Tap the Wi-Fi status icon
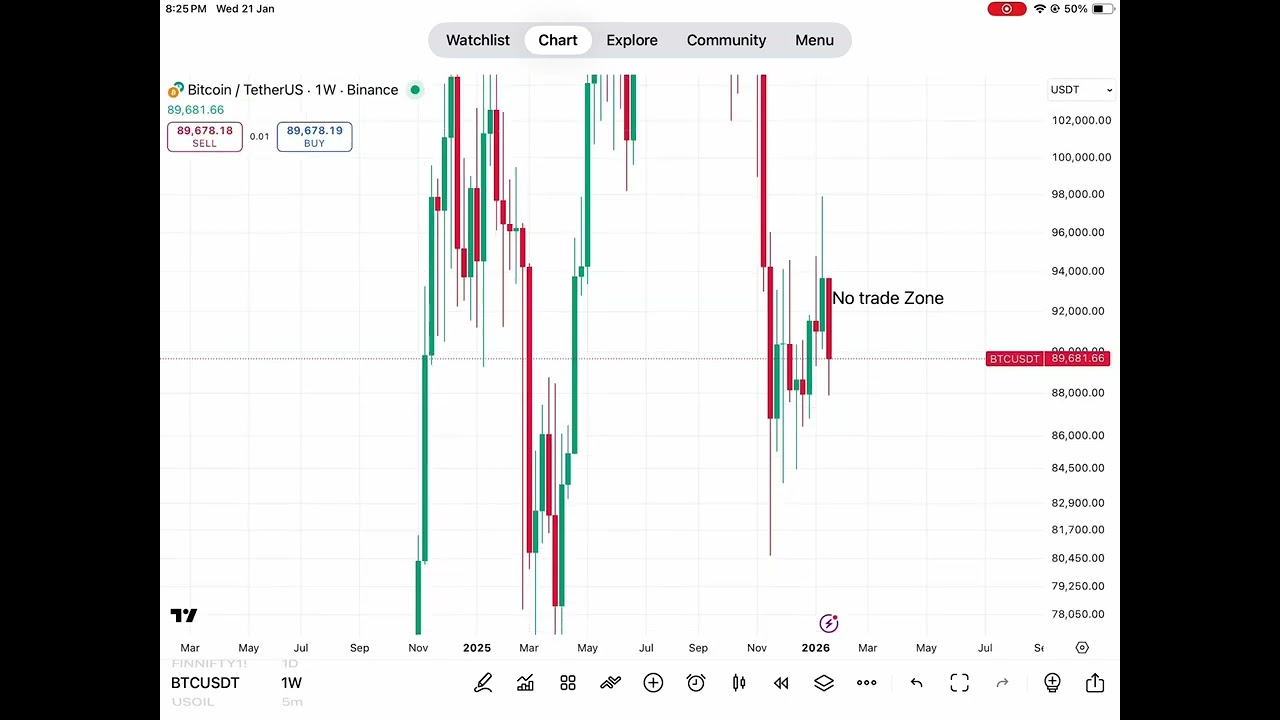The height and width of the screenshot is (720, 1280). [x=1039, y=9]
